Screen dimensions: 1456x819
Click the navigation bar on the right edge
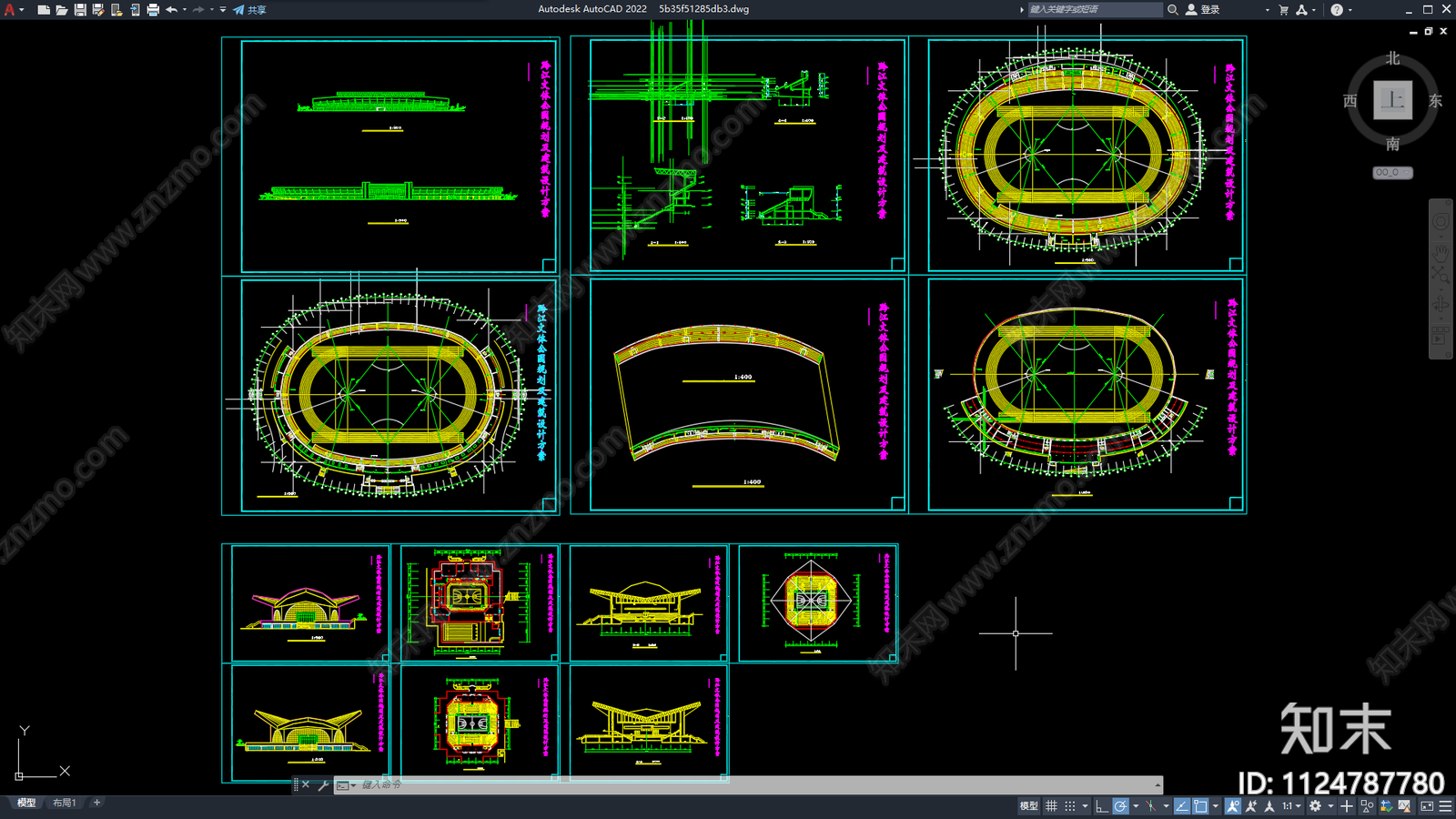1441,278
